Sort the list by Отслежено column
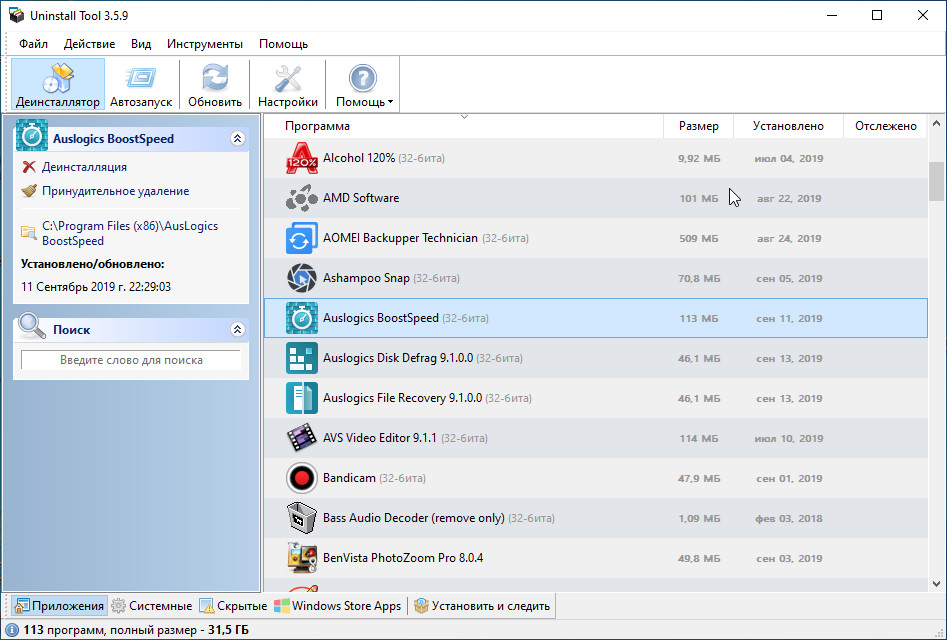Screen dimensions: 947x640 (x=885, y=126)
